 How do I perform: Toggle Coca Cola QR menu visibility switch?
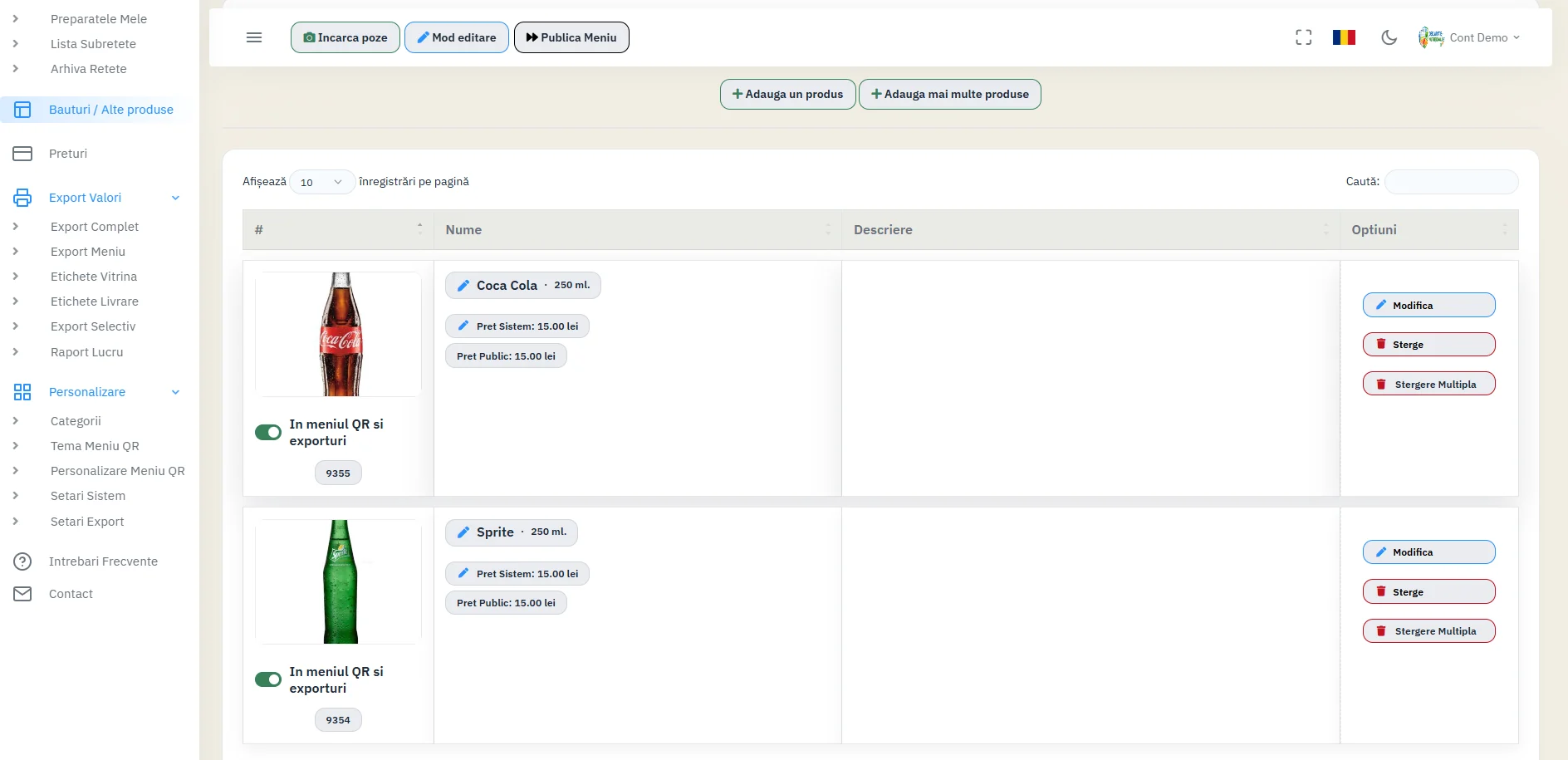[268, 432]
